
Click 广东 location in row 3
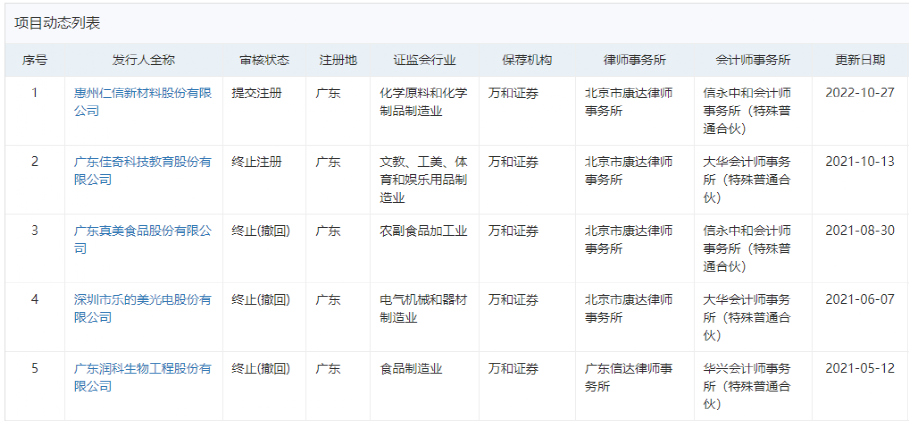[328, 231]
